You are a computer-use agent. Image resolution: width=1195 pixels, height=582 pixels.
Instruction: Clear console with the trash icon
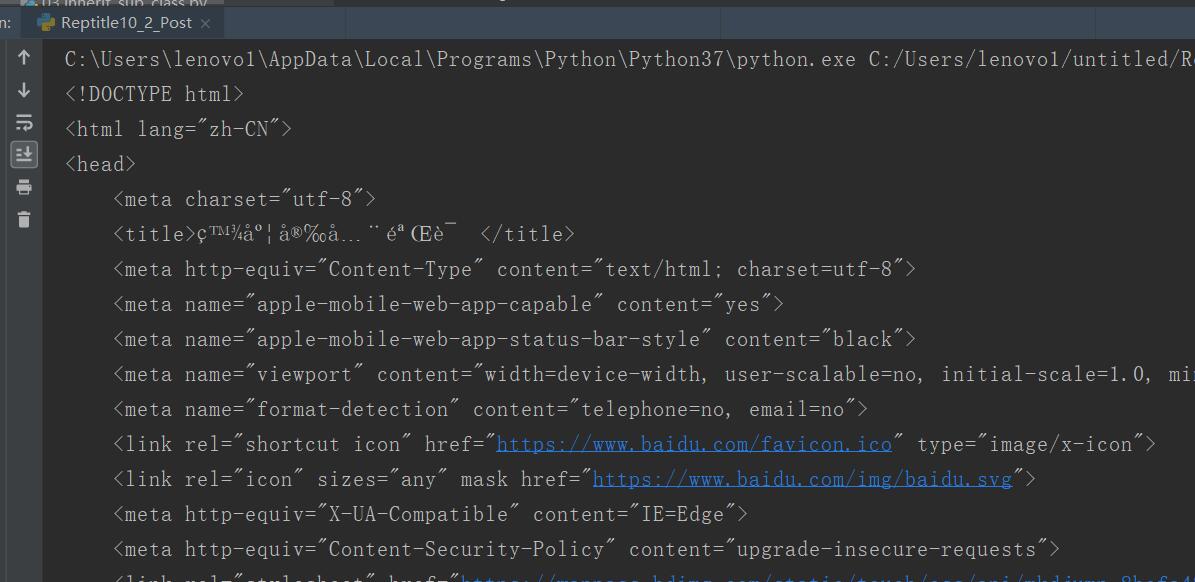click(24, 219)
